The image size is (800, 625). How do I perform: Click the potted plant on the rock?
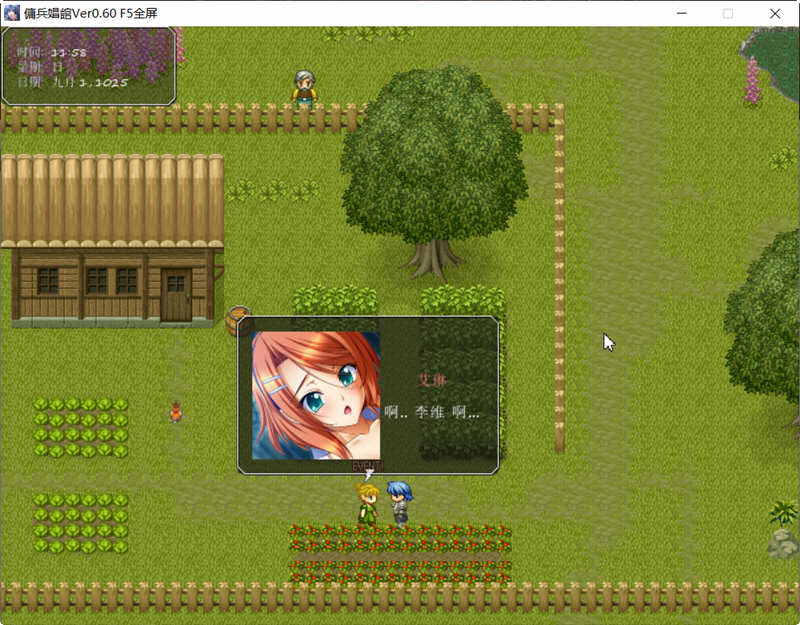pos(783,528)
